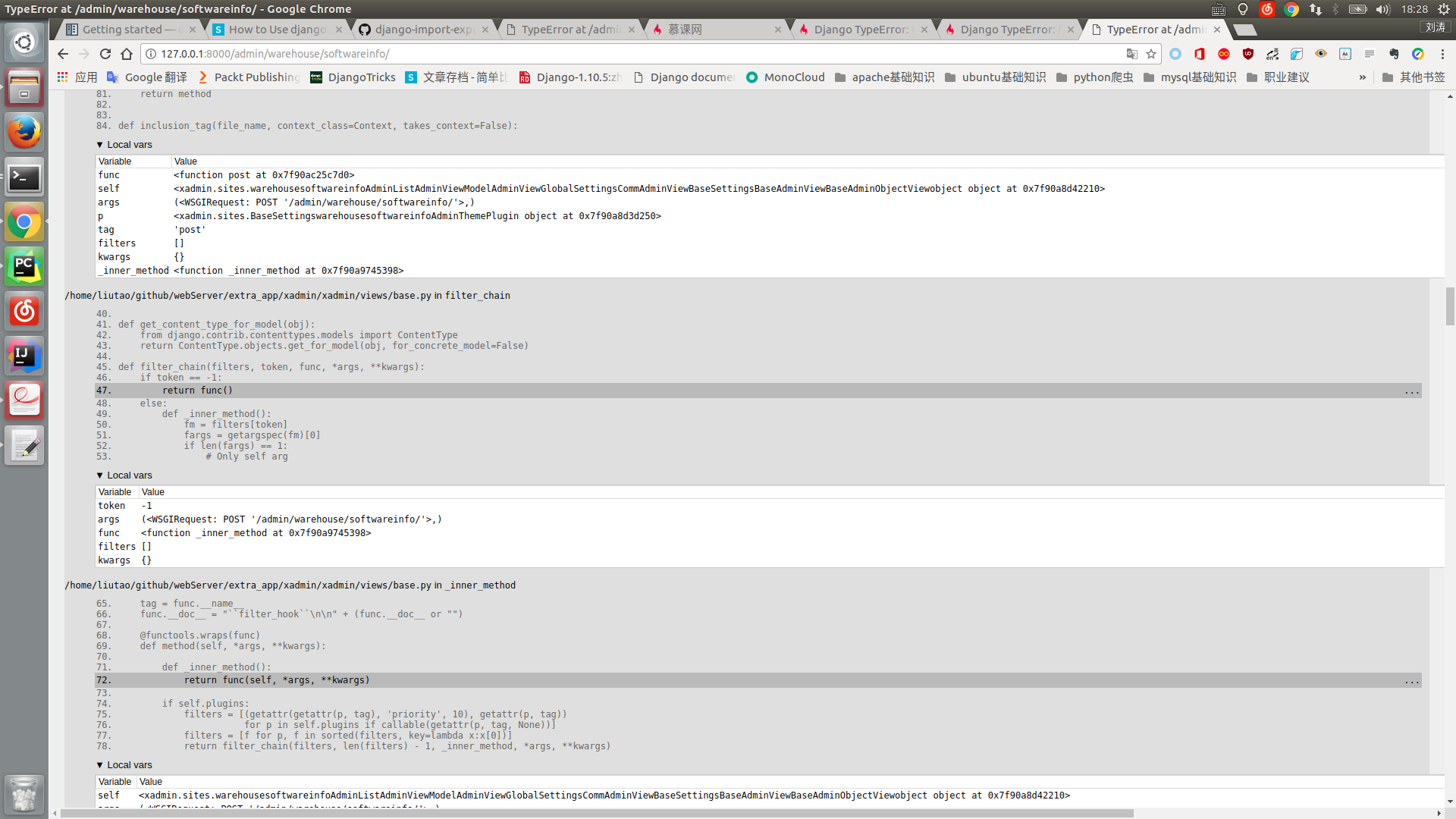Viewport: 1456px width, 819px height.
Task: Open the Evernote Web Clipper extension
Action: point(1394,54)
